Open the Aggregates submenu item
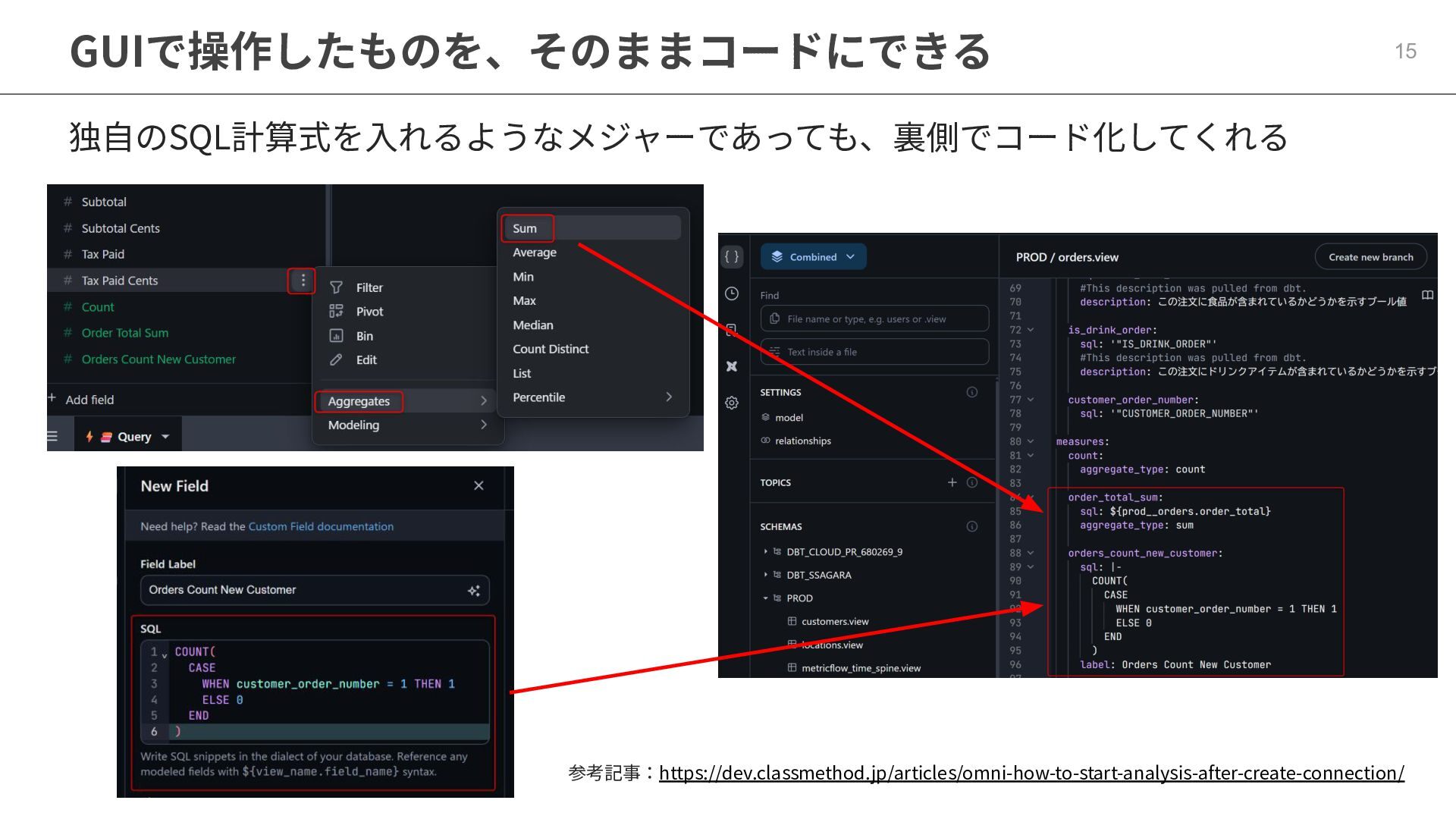The height and width of the screenshot is (819, 1456). 359,401
